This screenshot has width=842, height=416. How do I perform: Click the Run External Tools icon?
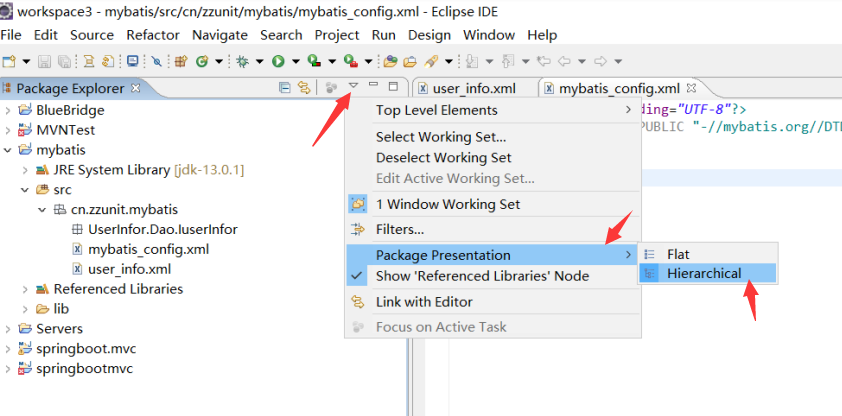(350, 61)
